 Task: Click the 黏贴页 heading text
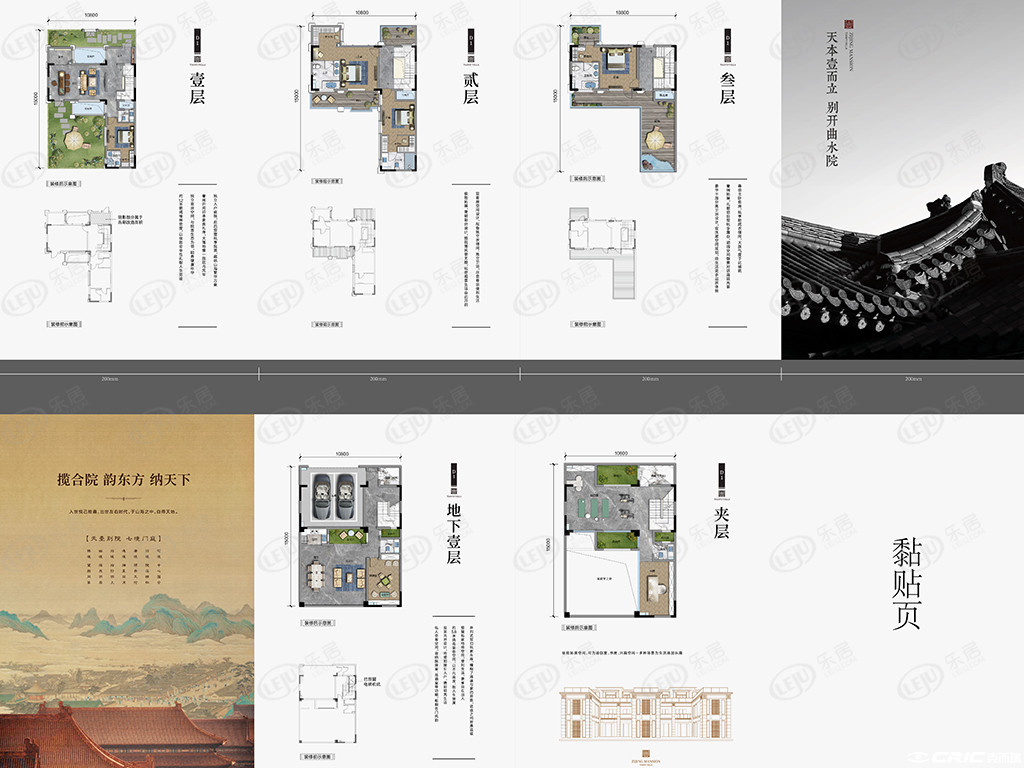point(906,584)
